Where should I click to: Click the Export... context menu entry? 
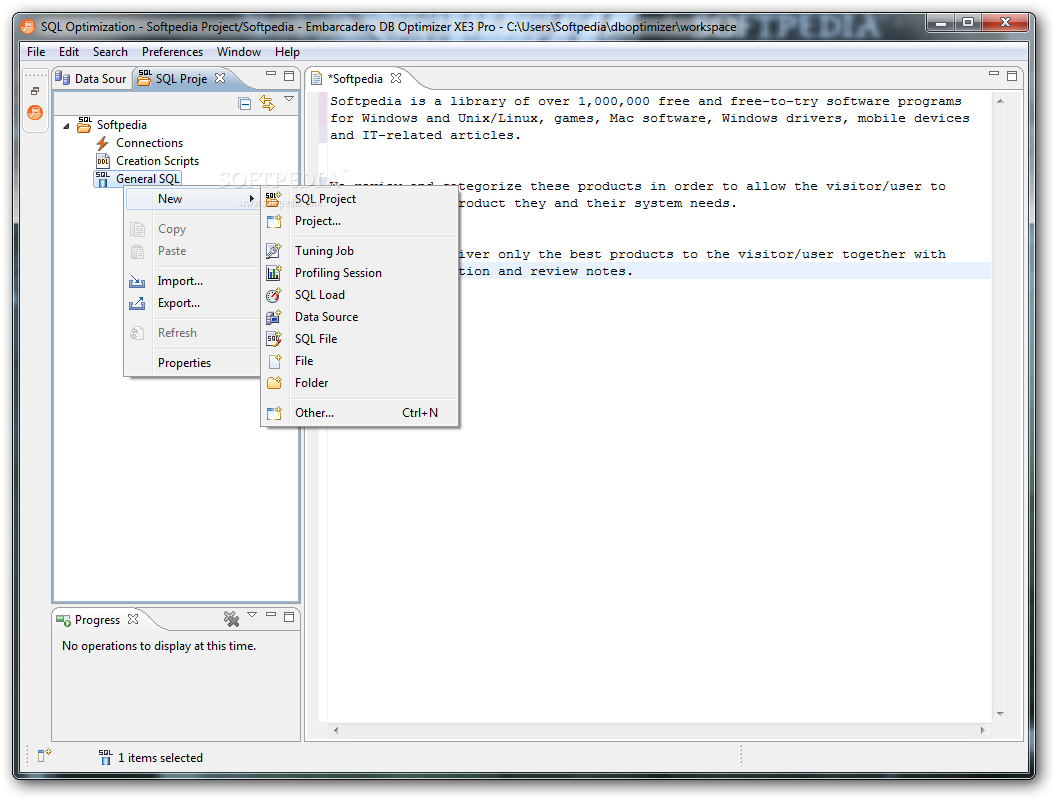[193, 303]
